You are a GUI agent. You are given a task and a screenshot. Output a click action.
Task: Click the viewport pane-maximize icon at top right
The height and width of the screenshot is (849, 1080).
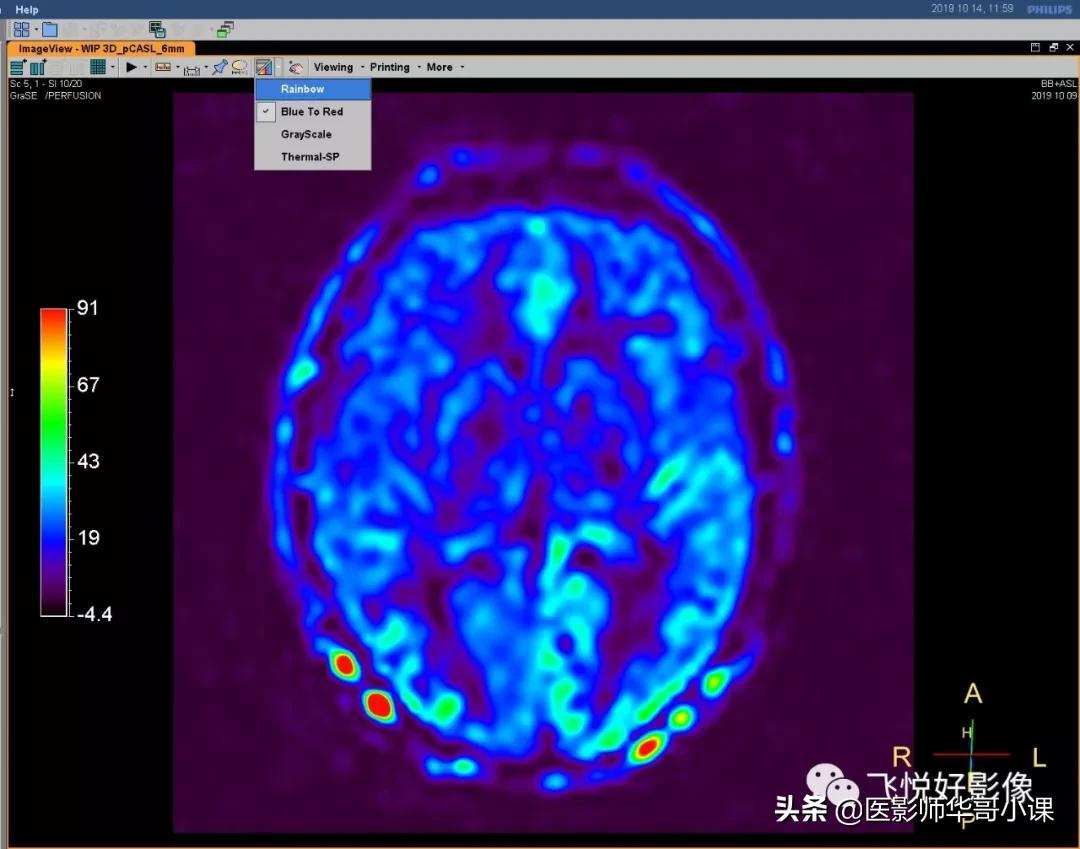(x=1035, y=48)
